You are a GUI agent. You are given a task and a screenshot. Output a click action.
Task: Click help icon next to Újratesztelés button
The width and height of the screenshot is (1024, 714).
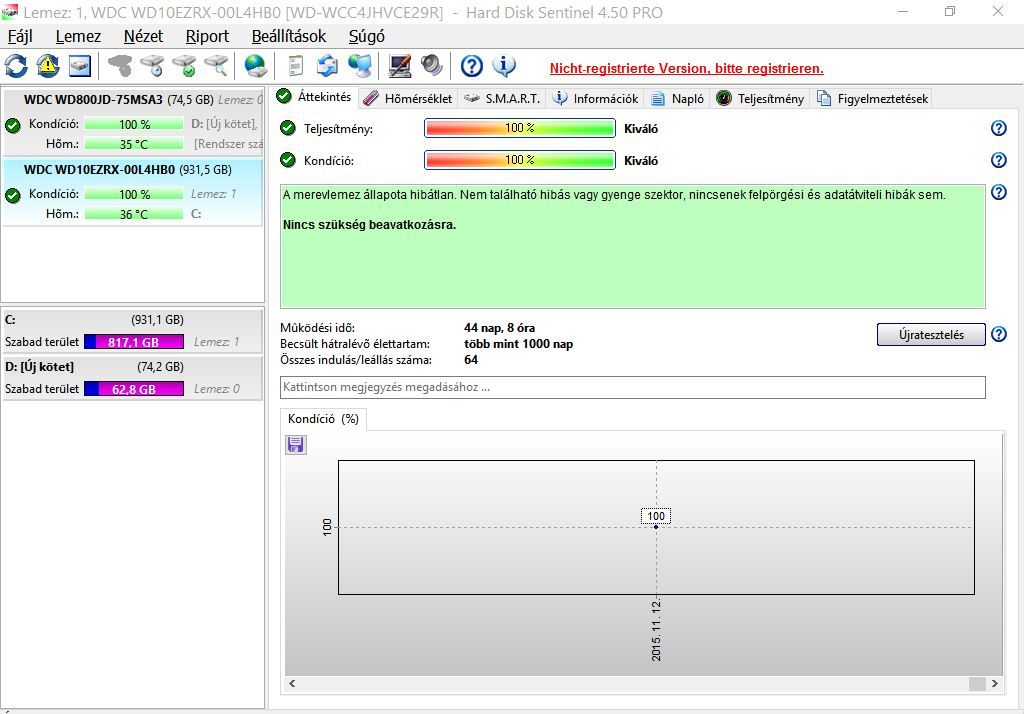pos(999,334)
